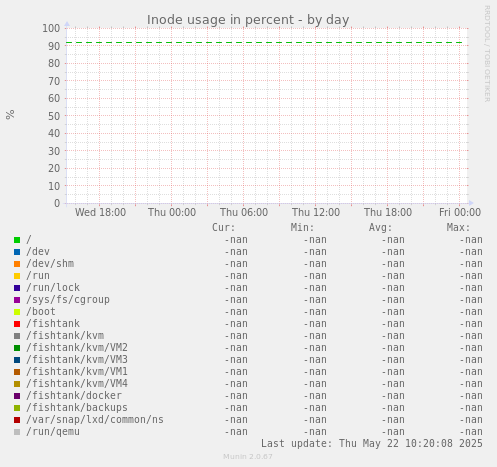Click the 'Fri 00:00' time axis label
The width and height of the screenshot is (497, 467).
[x=460, y=212]
